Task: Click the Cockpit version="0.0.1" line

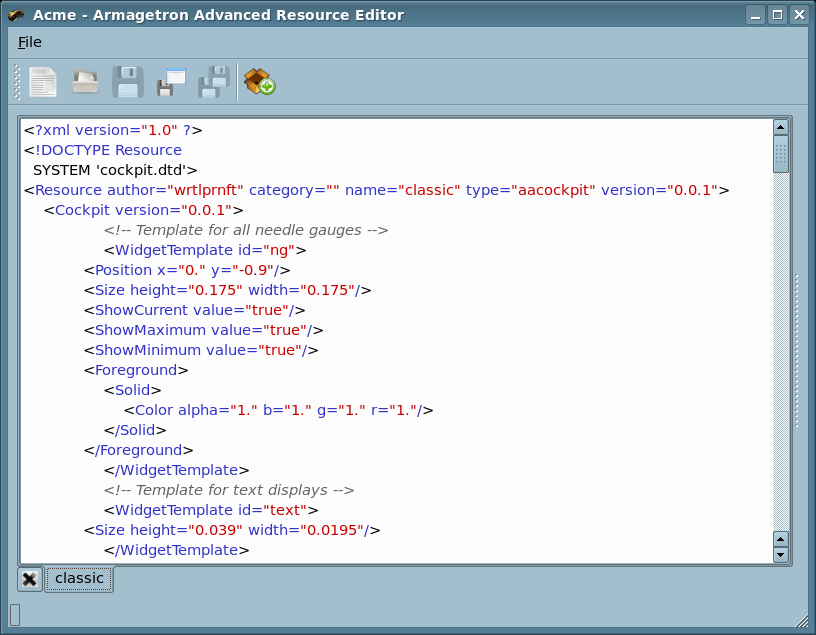Action: (144, 210)
